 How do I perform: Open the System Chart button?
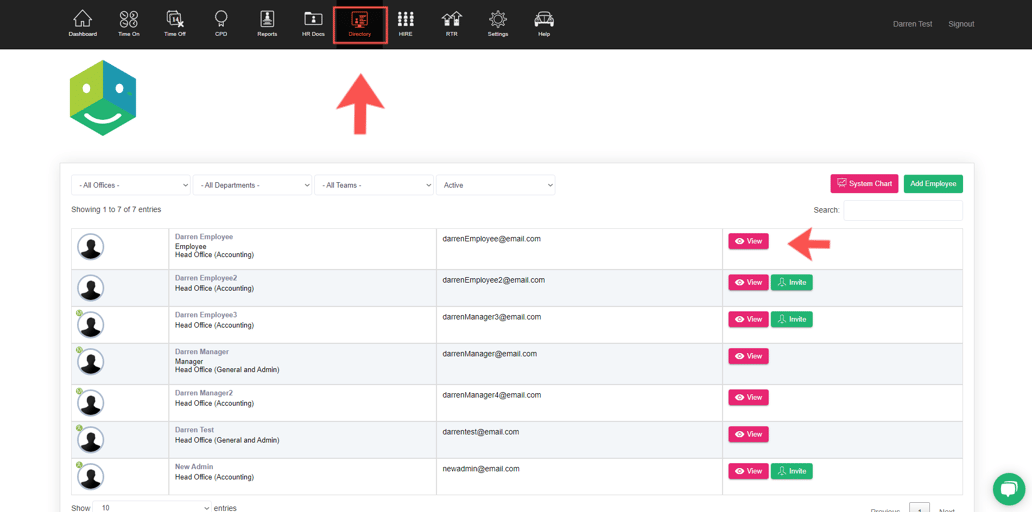(864, 184)
